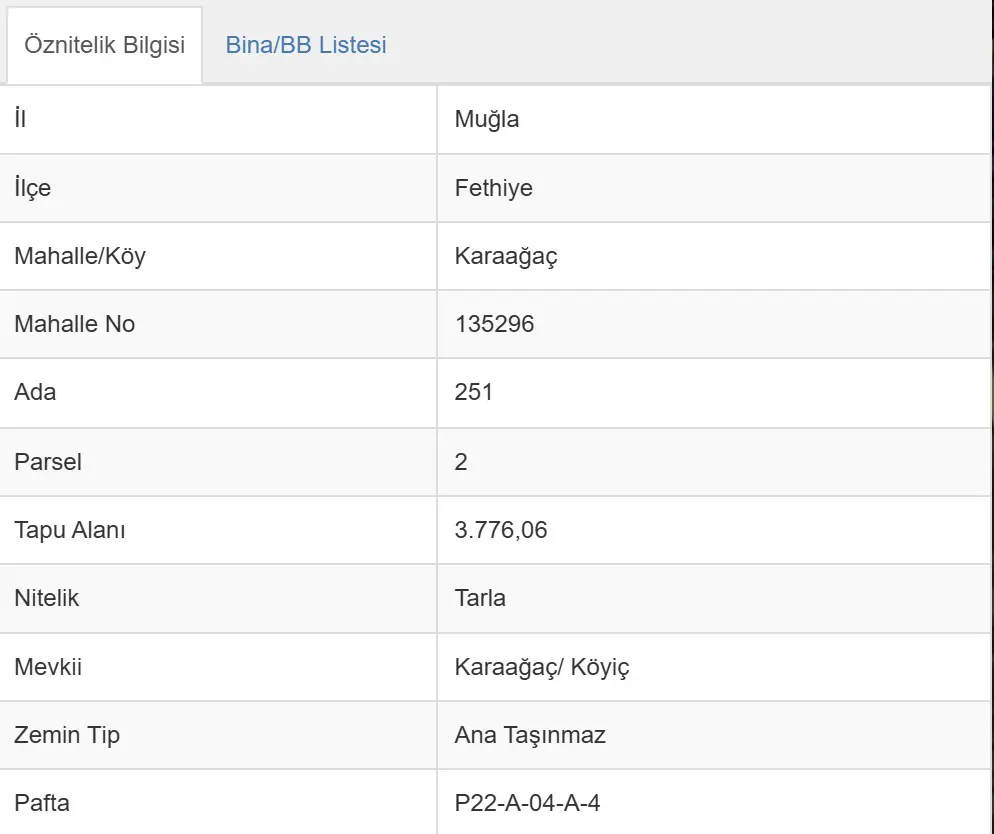Click the Zemin Tip row label
The height and width of the screenshot is (834, 994).
[x=67, y=735]
